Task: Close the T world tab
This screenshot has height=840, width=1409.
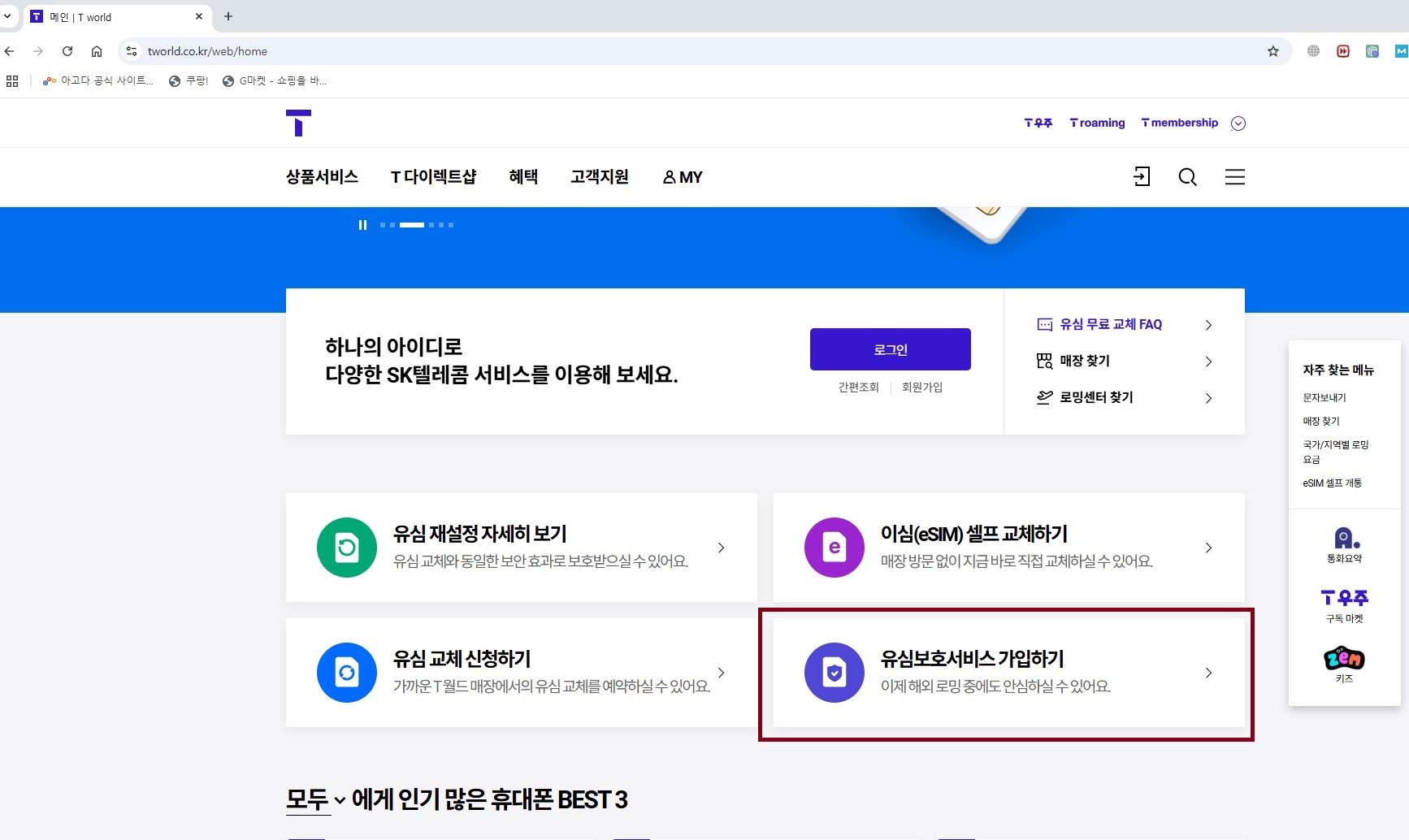Action: tap(199, 16)
